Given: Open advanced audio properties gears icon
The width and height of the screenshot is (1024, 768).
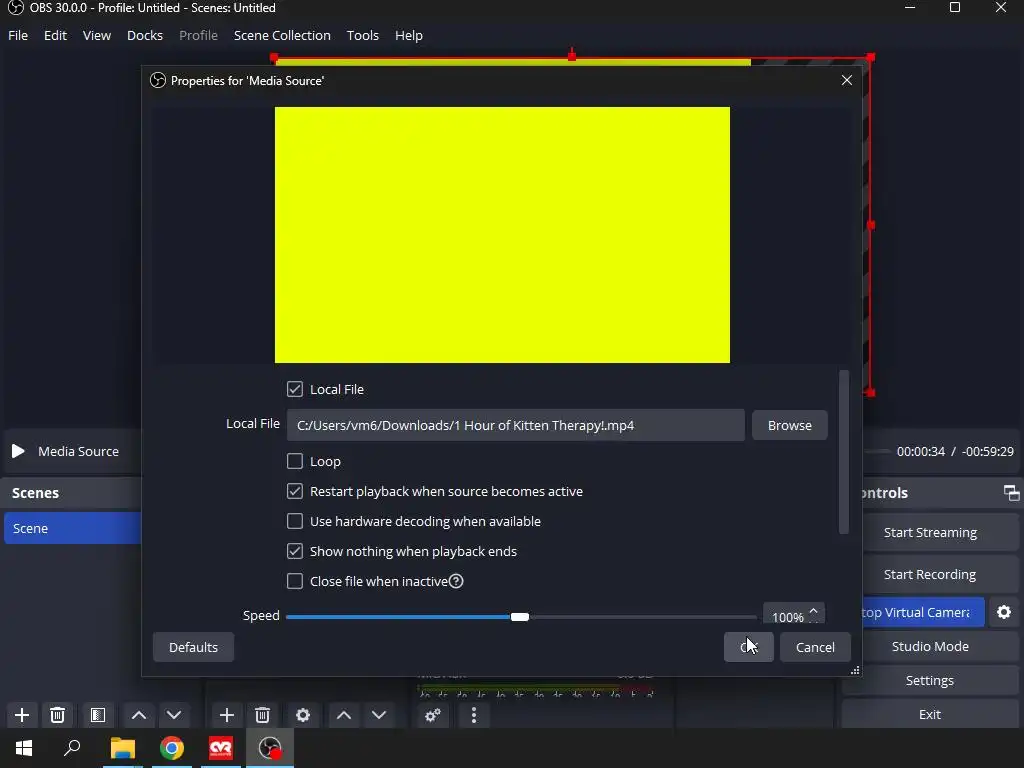Looking at the screenshot, I should tap(432, 715).
